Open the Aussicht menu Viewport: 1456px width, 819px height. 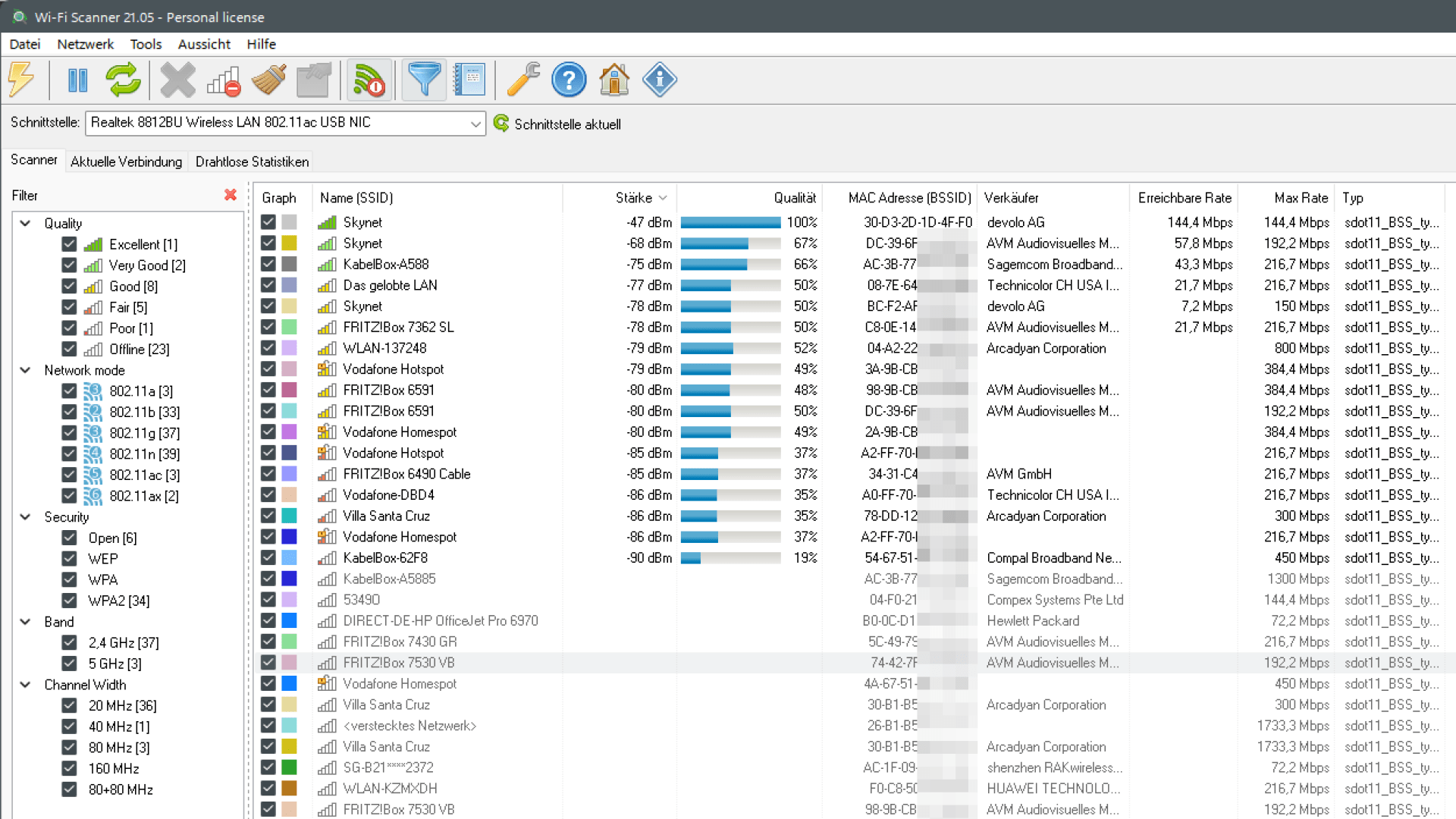[204, 44]
